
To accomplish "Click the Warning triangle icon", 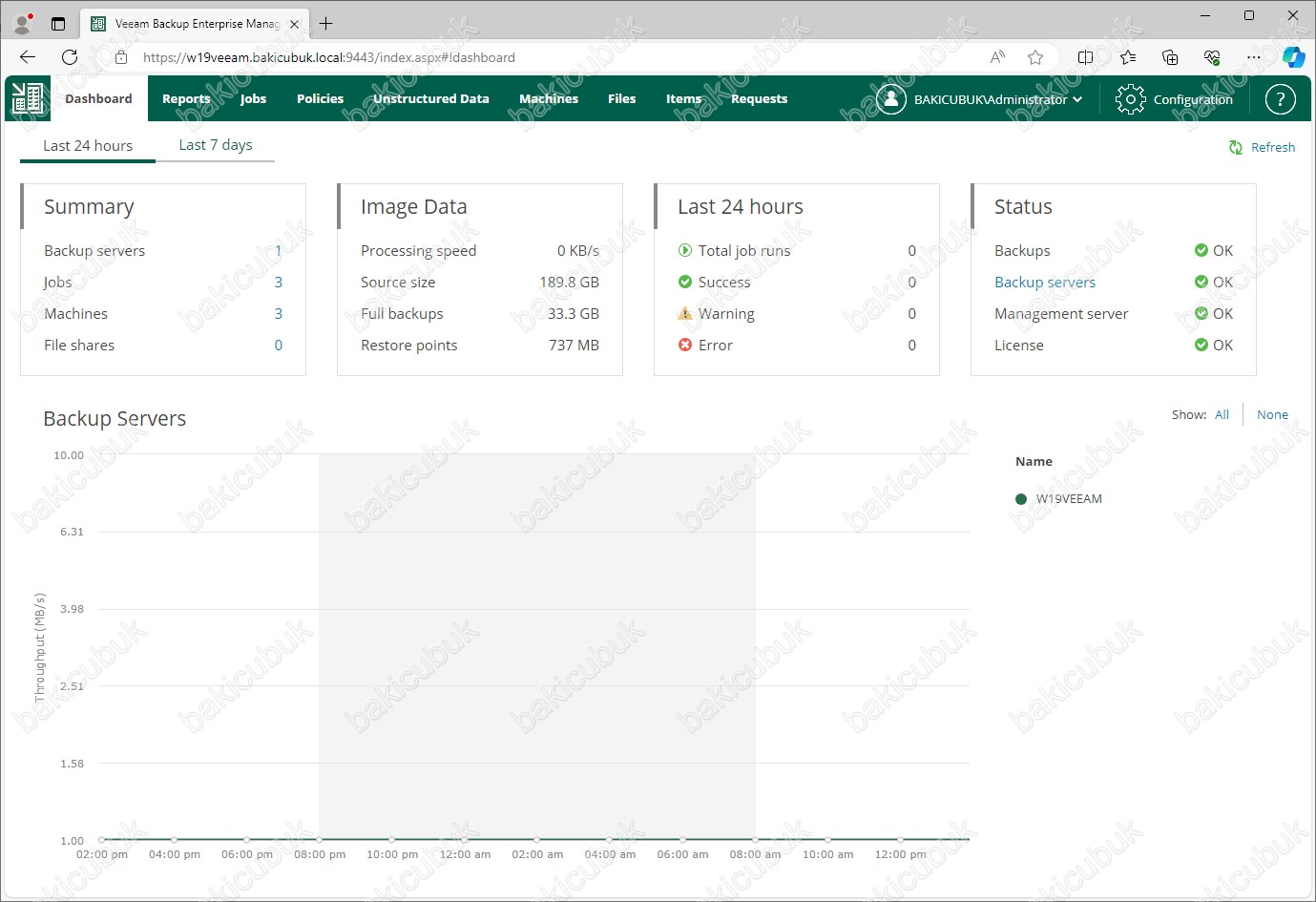I will click(x=685, y=313).
